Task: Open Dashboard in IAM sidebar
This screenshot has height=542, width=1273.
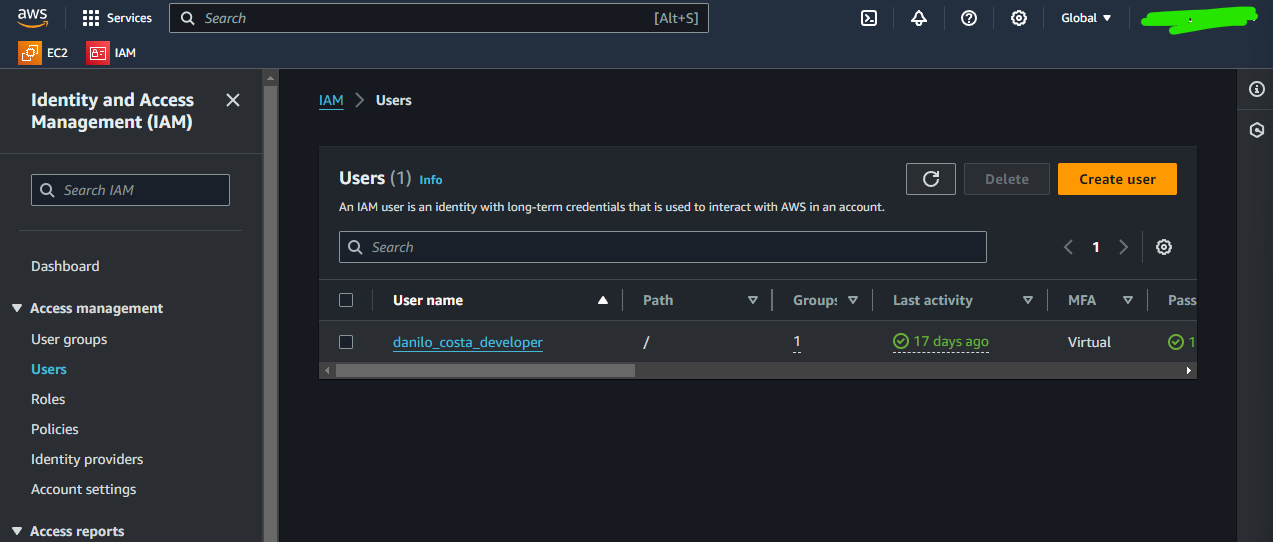Action: coord(65,266)
